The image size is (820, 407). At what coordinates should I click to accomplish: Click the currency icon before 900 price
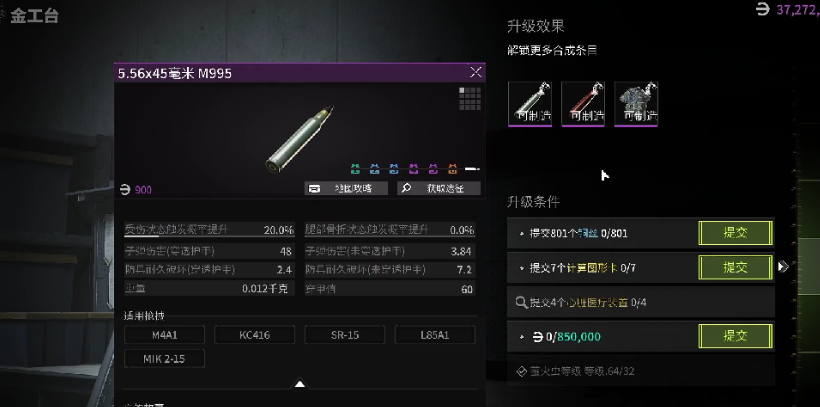tap(124, 189)
